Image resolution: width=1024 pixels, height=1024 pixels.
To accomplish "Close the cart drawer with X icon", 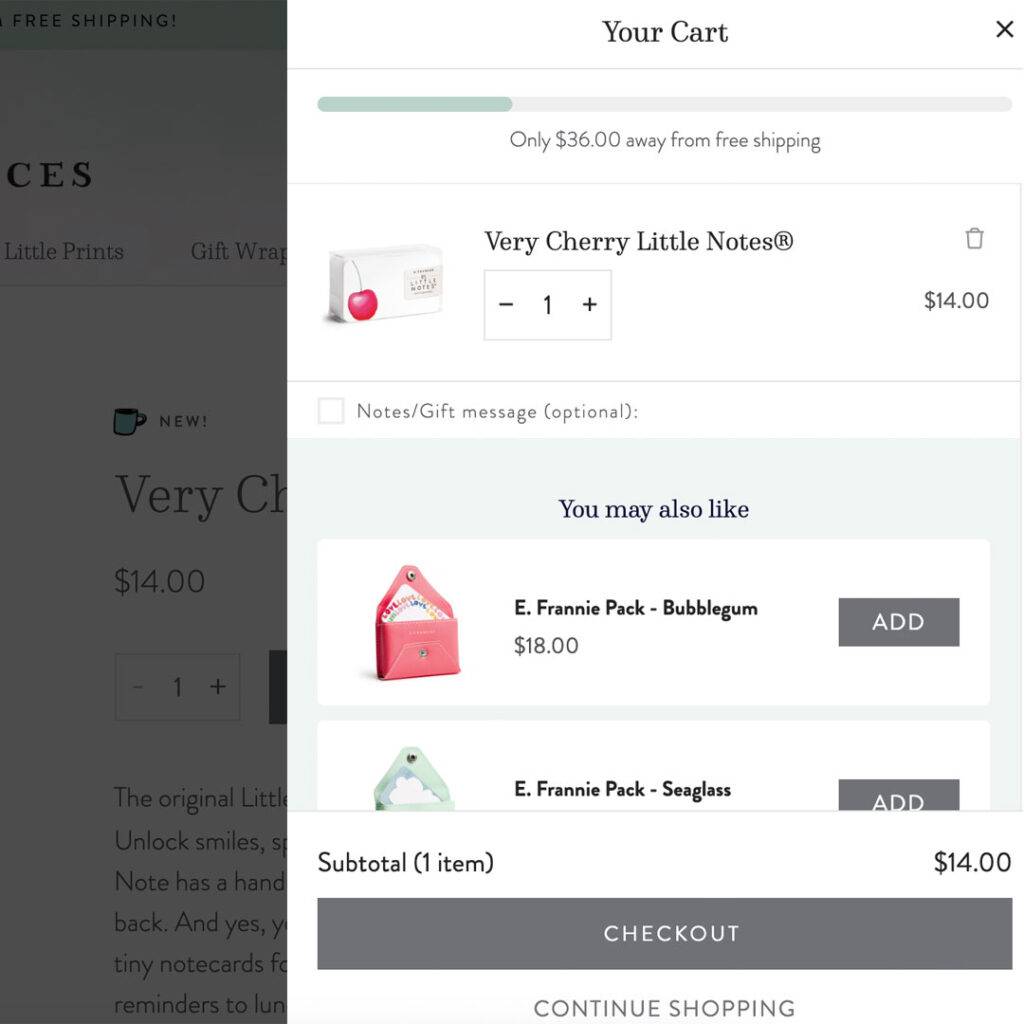I will point(1004,29).
